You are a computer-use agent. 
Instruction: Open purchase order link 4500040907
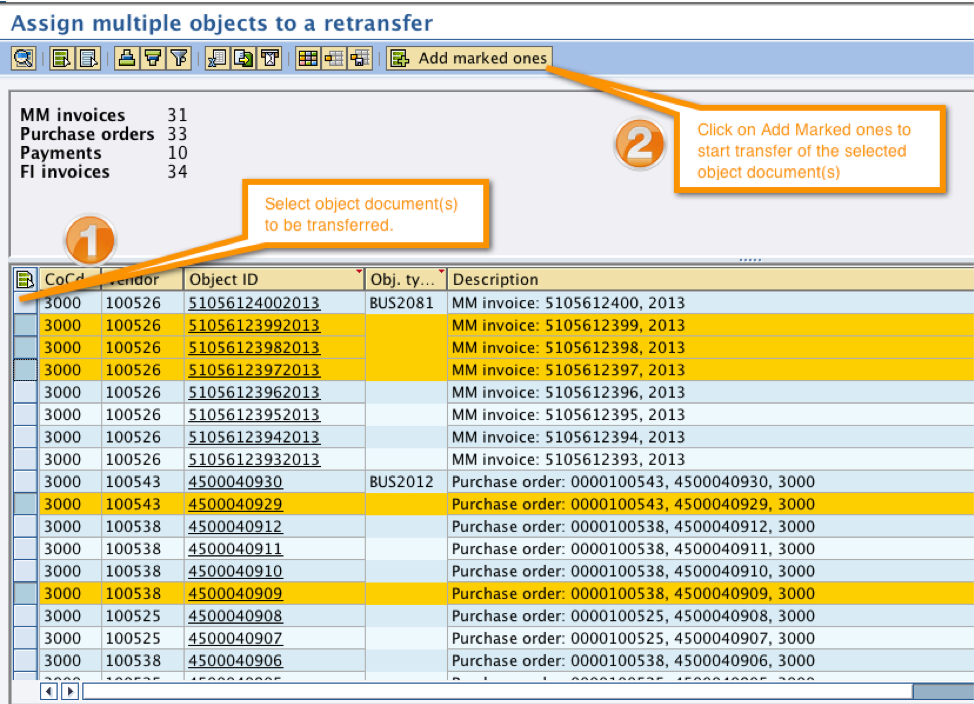pos(235,638)
